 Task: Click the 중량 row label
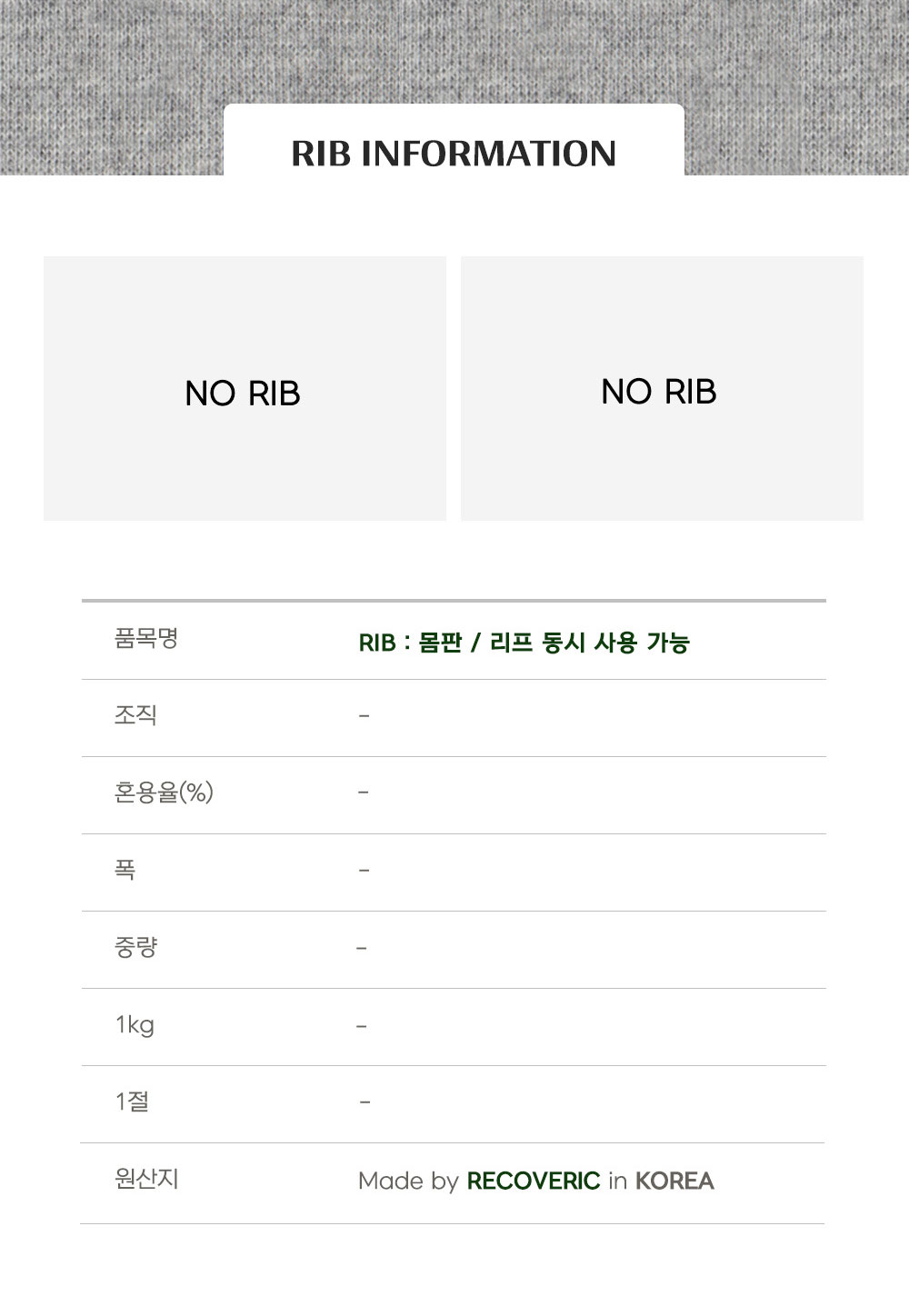click(x=136, y=948)
